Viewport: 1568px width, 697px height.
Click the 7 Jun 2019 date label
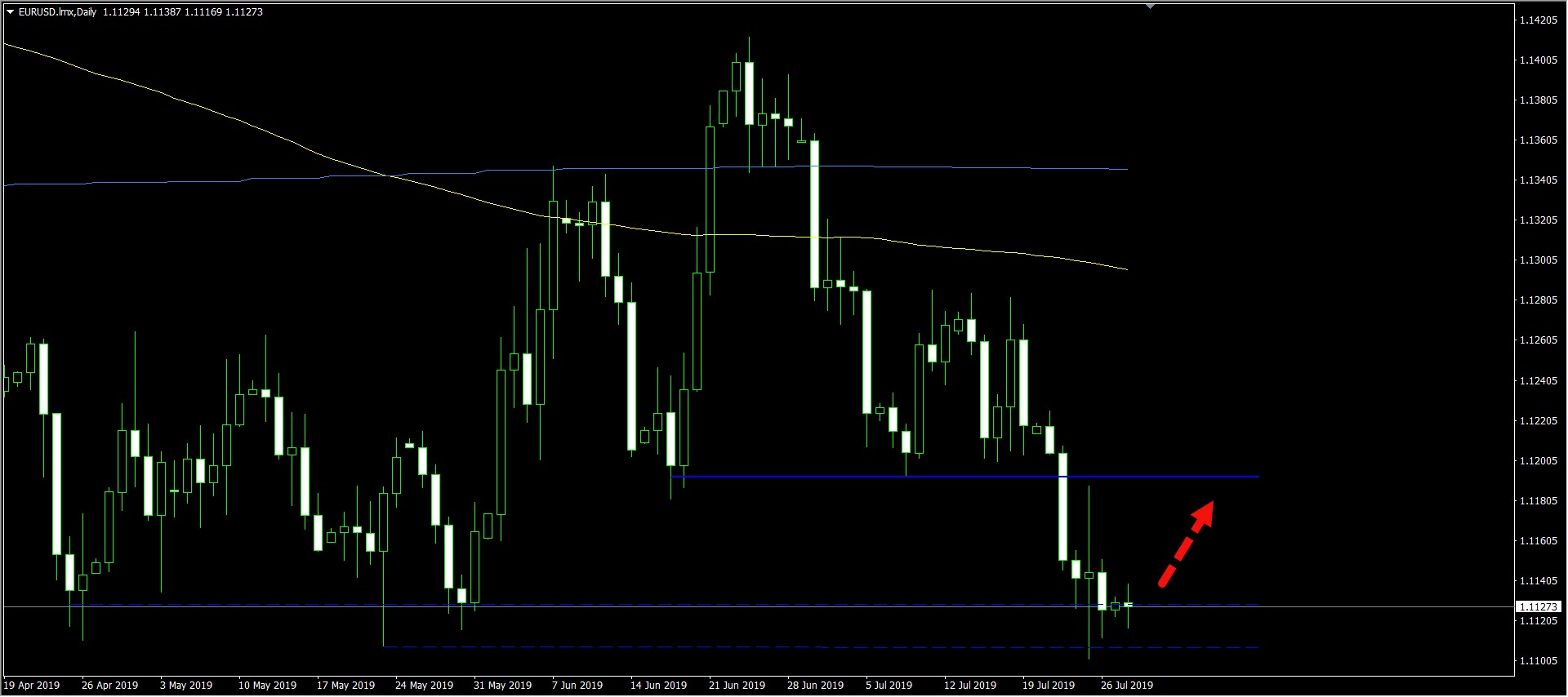577,686
